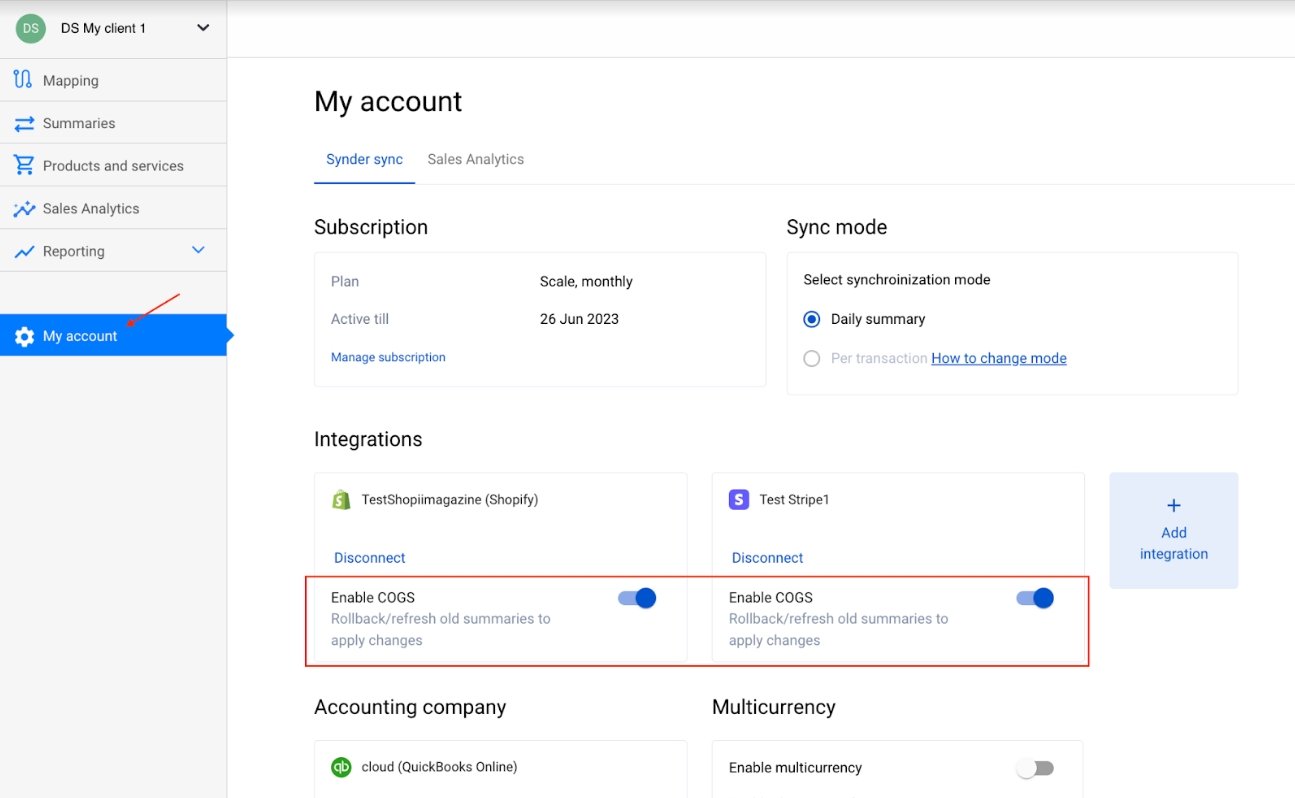Click the QuickBooks Online icon

341,767
